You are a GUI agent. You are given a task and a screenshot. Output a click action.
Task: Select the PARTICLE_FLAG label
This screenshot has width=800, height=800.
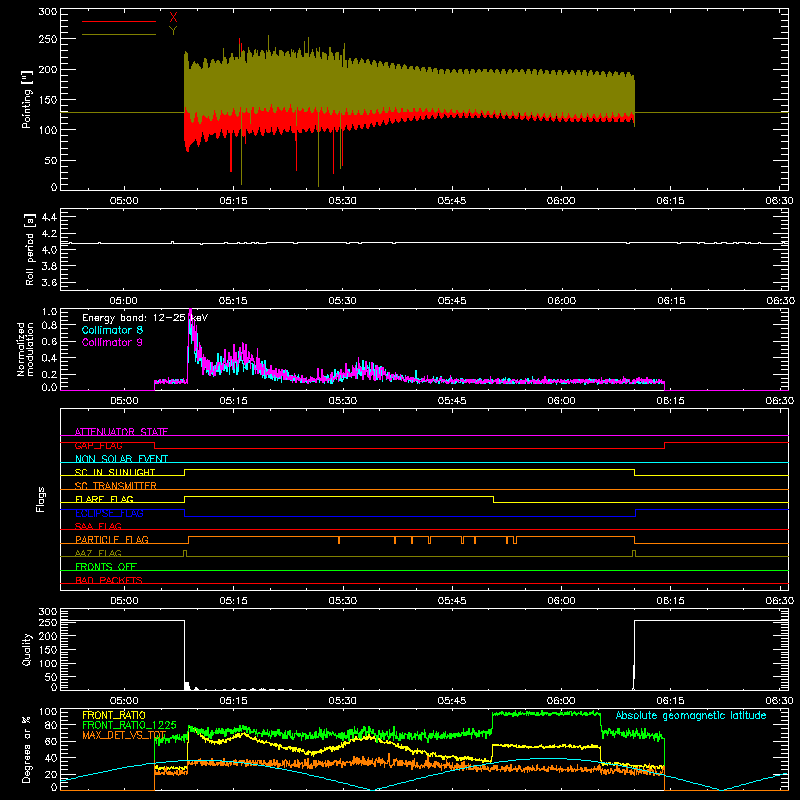[x=112, y=539]
